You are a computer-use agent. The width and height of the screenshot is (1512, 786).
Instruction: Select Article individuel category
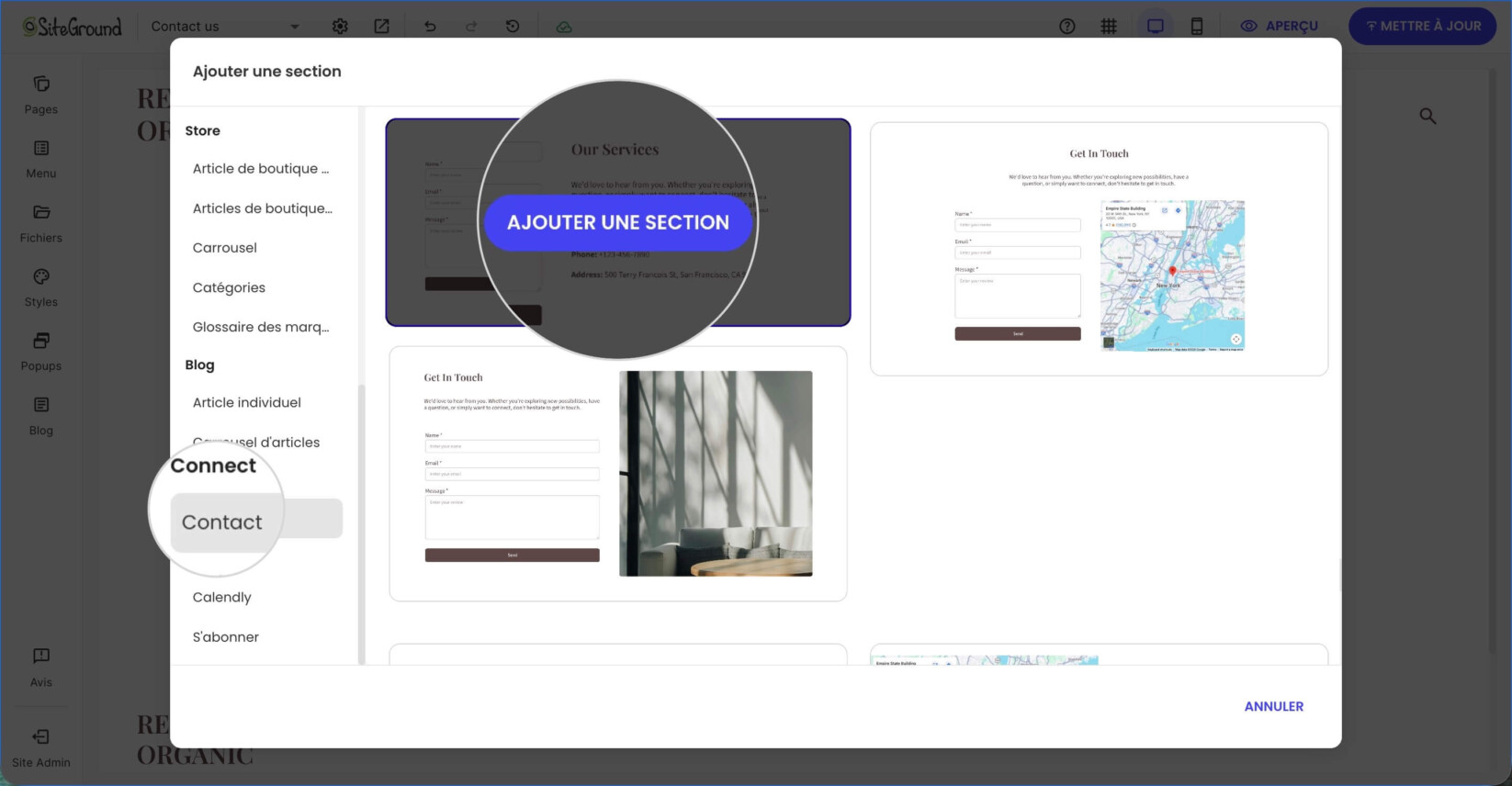coord(247,402)
